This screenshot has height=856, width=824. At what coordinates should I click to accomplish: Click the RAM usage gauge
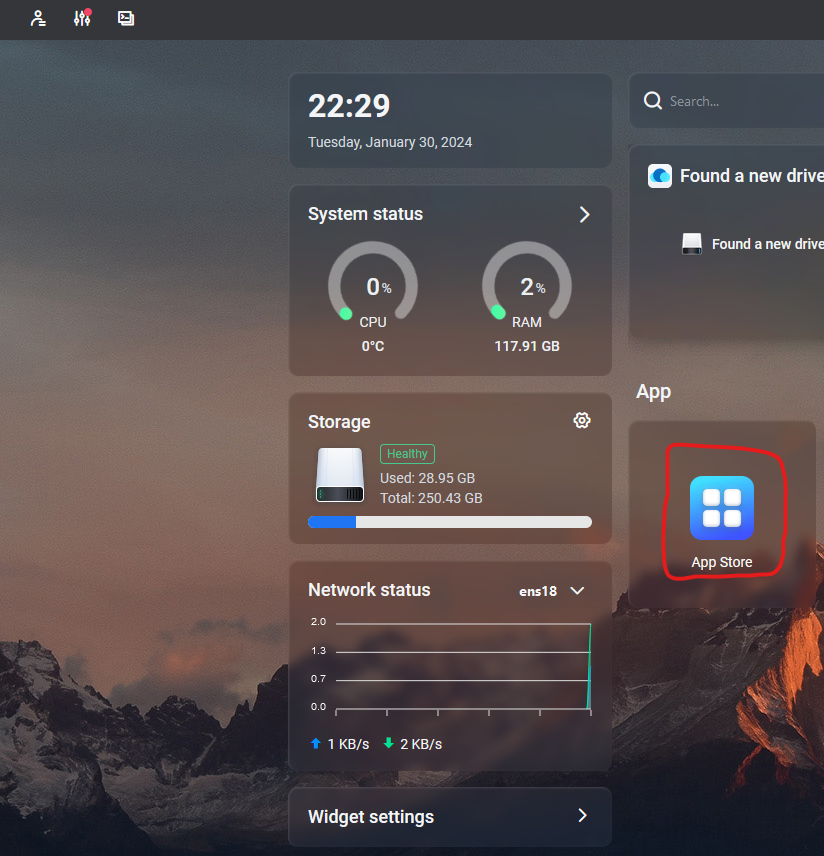(527, 287)
